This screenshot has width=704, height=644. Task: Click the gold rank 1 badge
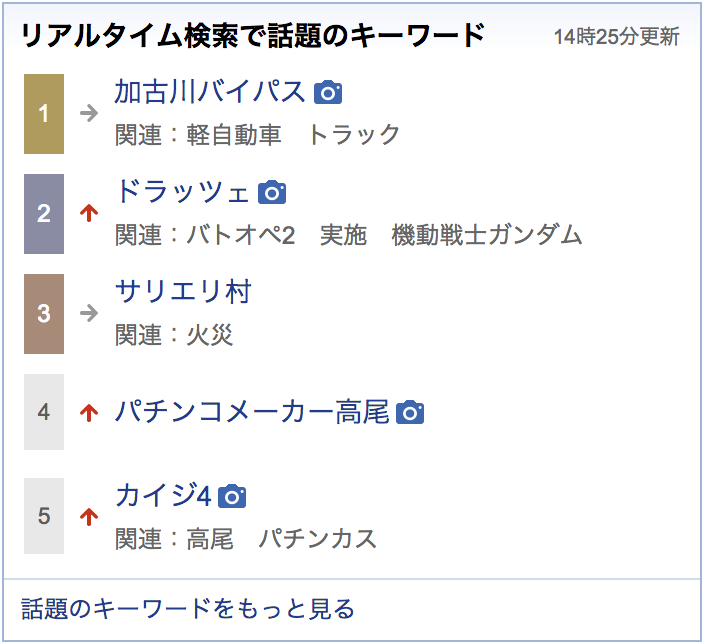point(44,114)
